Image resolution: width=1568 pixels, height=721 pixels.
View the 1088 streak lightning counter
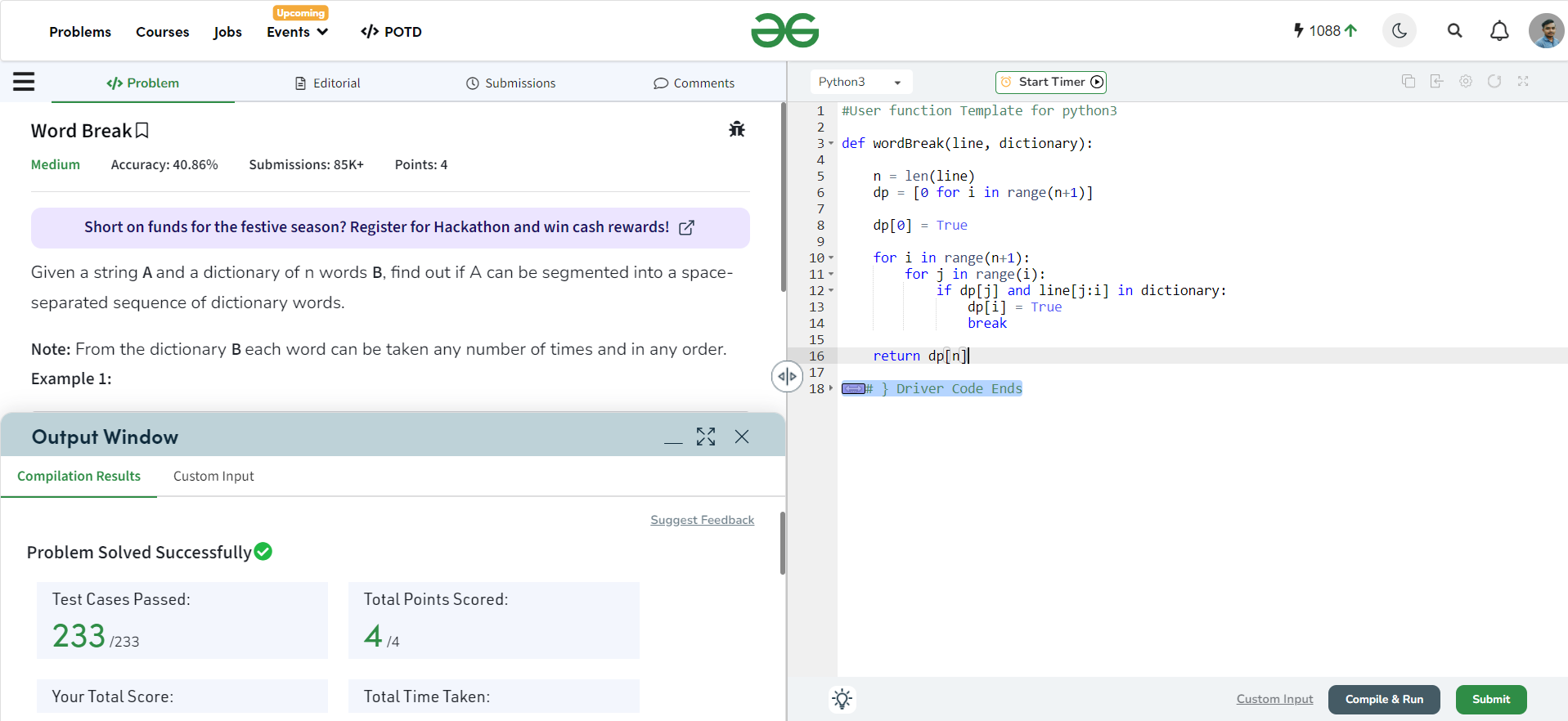1325,31
